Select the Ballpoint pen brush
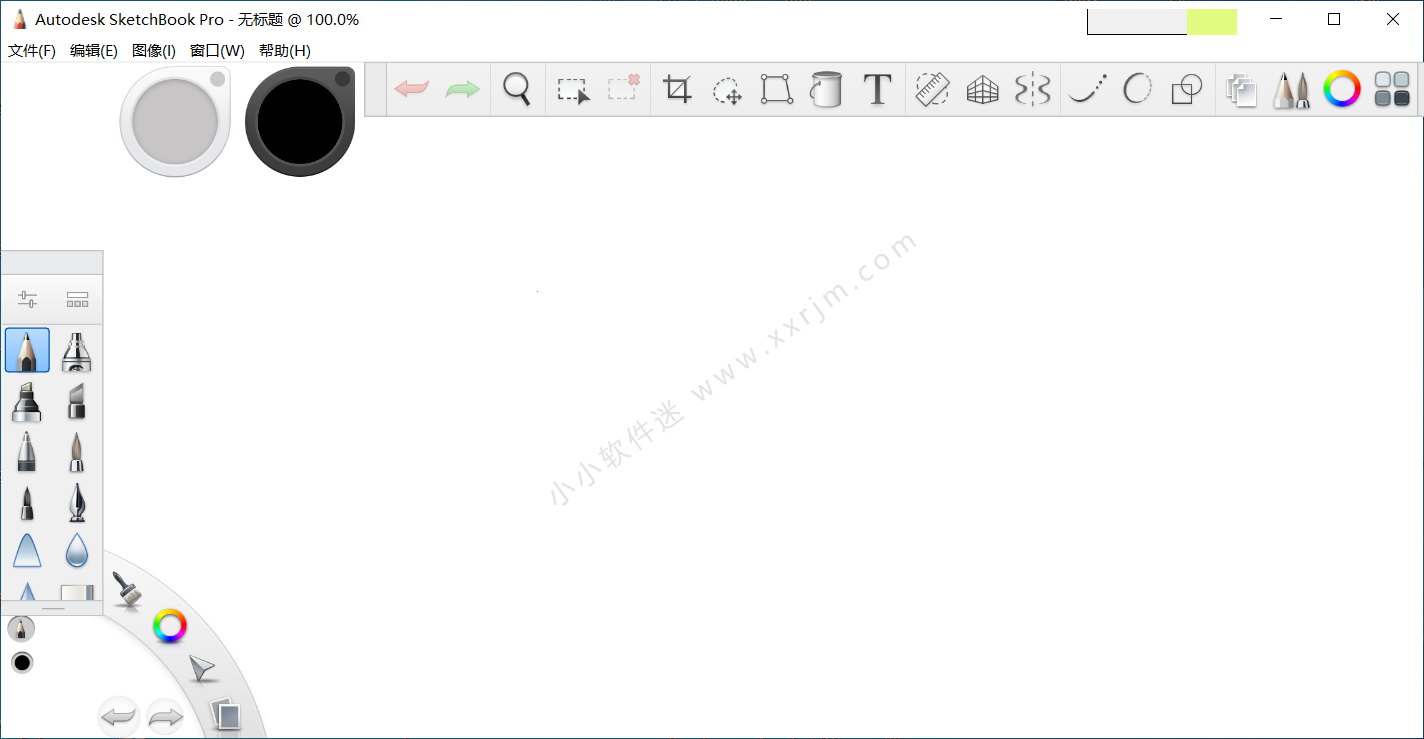The image size is (1424, 739). click(27, 452)
